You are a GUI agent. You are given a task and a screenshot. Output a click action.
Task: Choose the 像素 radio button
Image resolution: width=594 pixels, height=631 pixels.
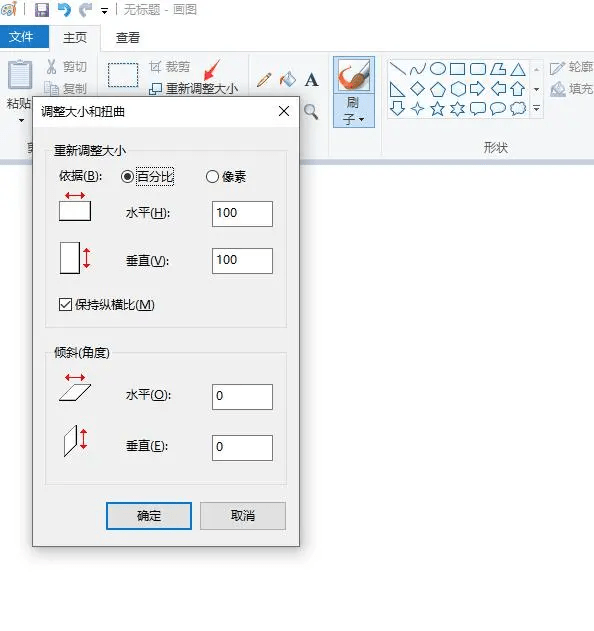point(212,177)
